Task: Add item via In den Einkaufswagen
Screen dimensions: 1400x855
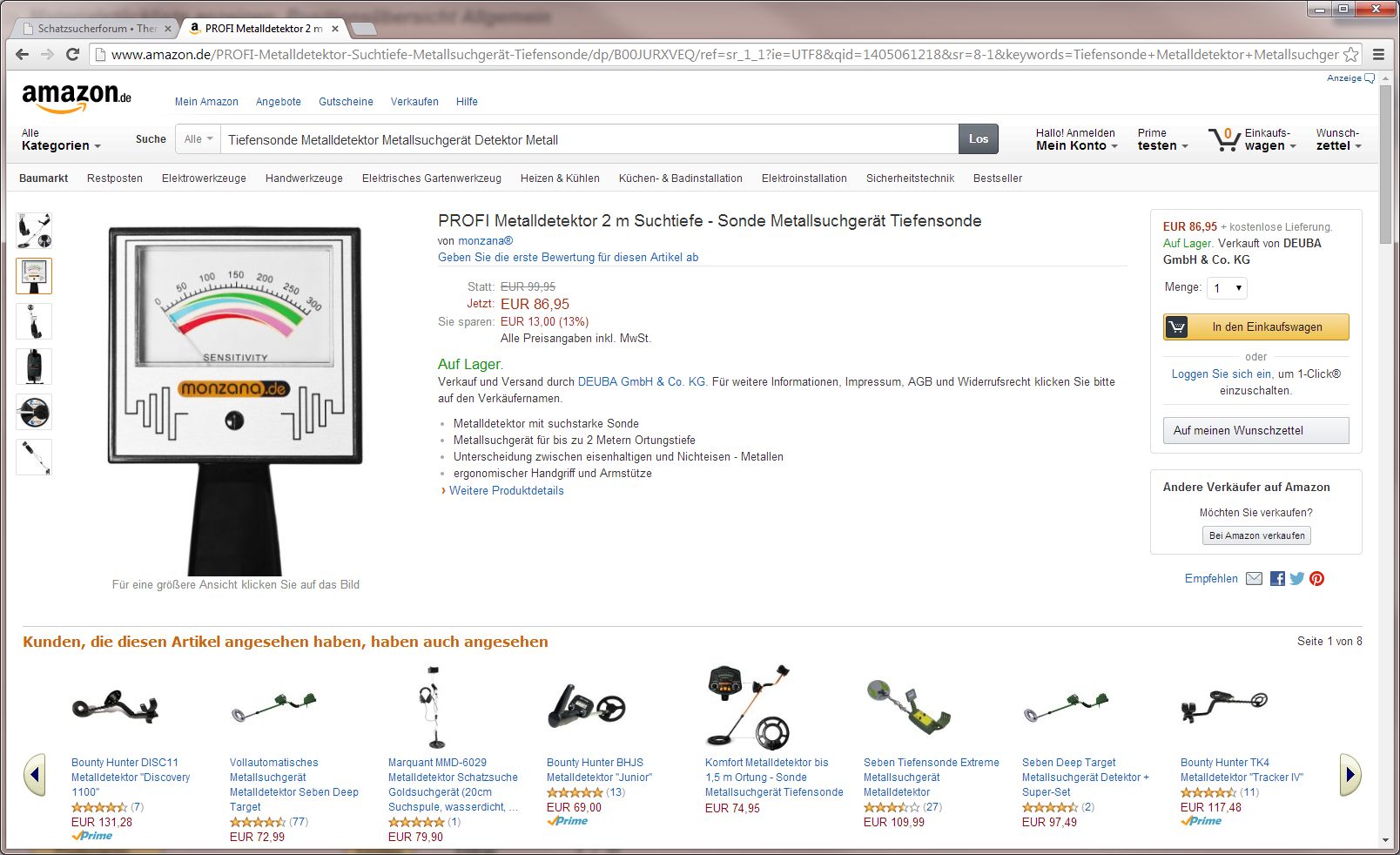Action: click(x=1255, y=327)
